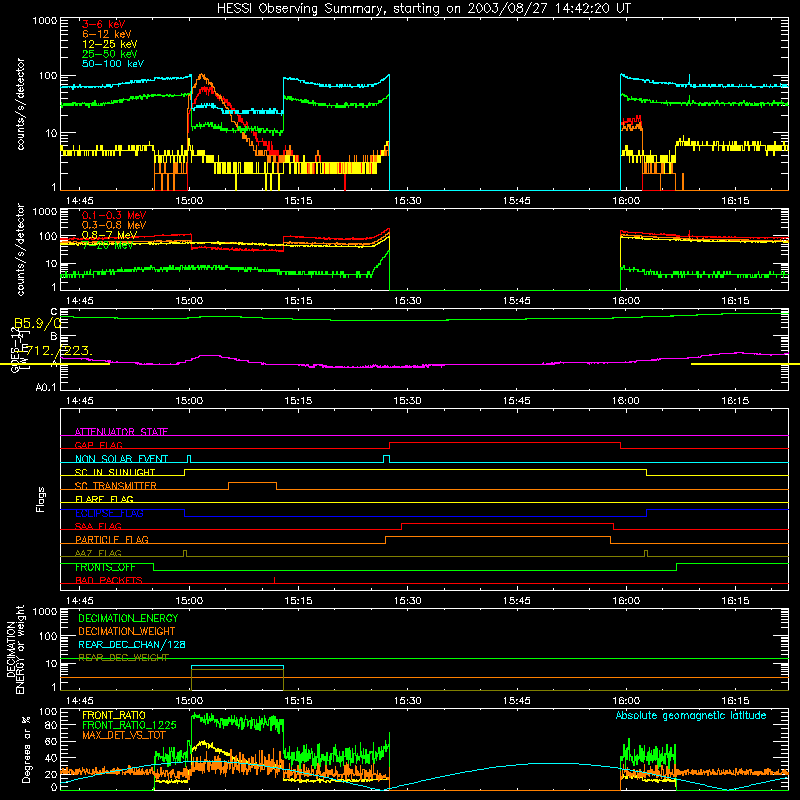This screenshot has width=800, height=800.
Task: Click the FRONTS_OFF flag label
Action: (105, 567)
